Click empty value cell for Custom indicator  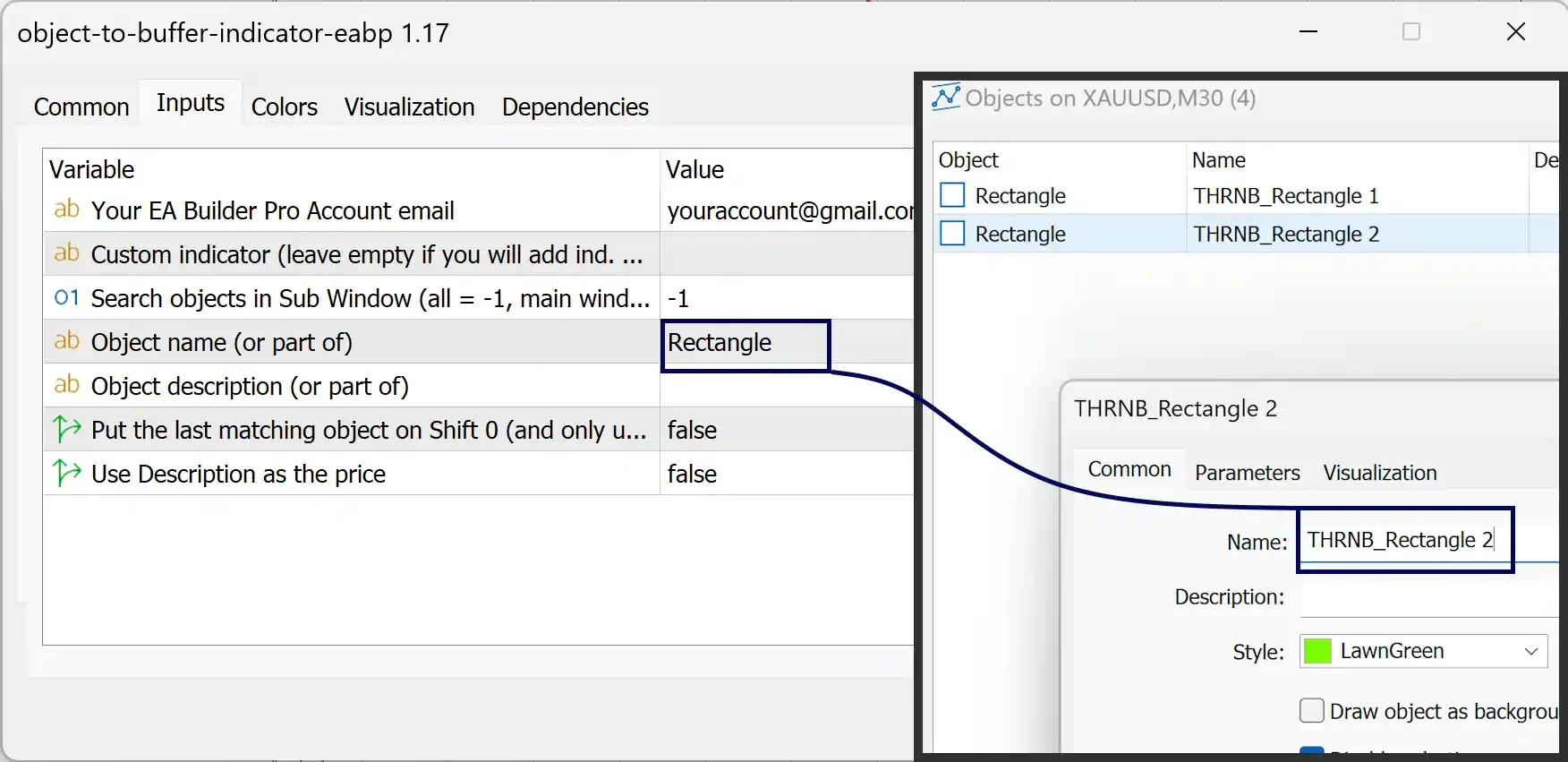tap(788, 254)
